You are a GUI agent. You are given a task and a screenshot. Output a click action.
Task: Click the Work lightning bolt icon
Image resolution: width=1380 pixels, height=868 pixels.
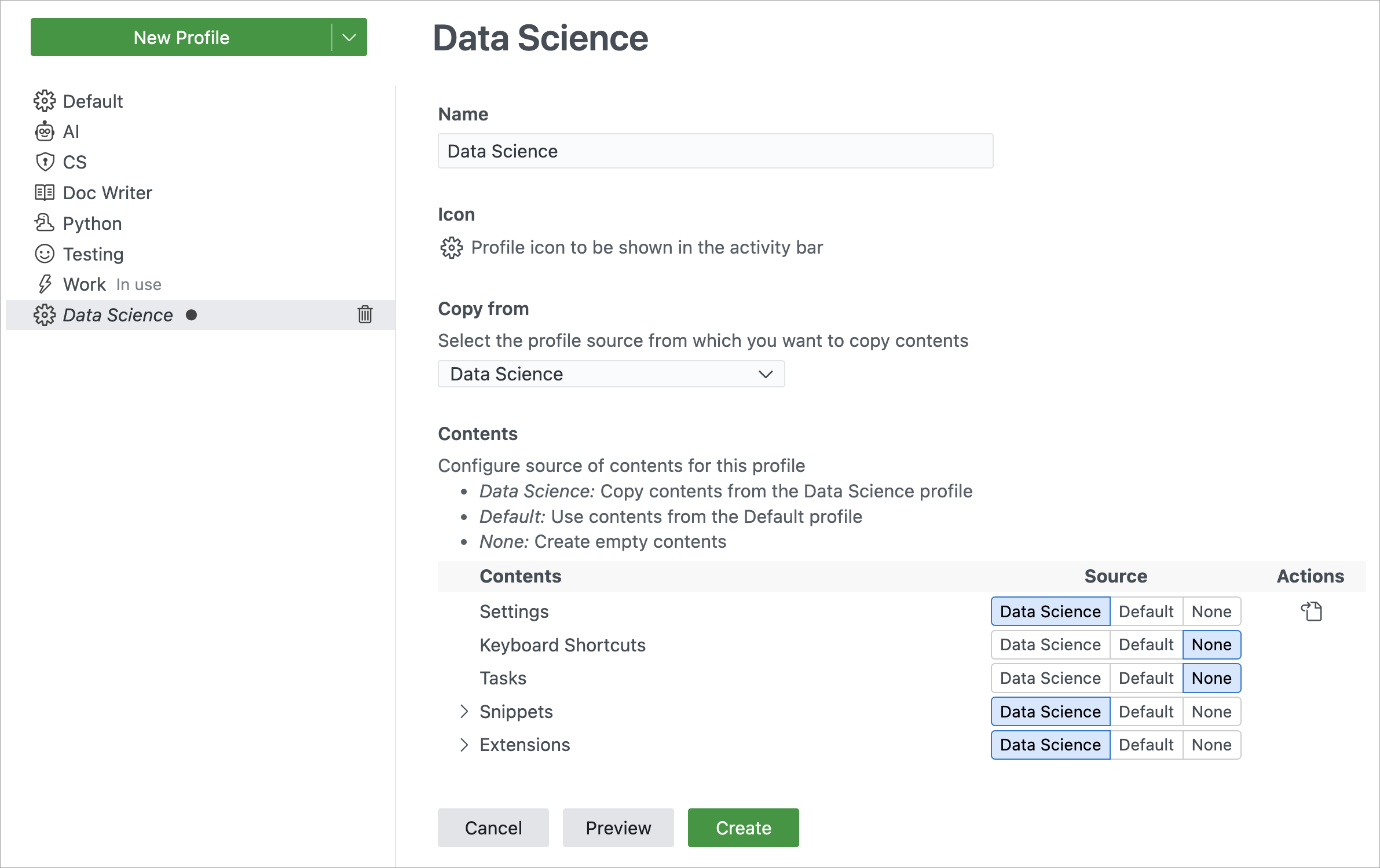(44, 284)
